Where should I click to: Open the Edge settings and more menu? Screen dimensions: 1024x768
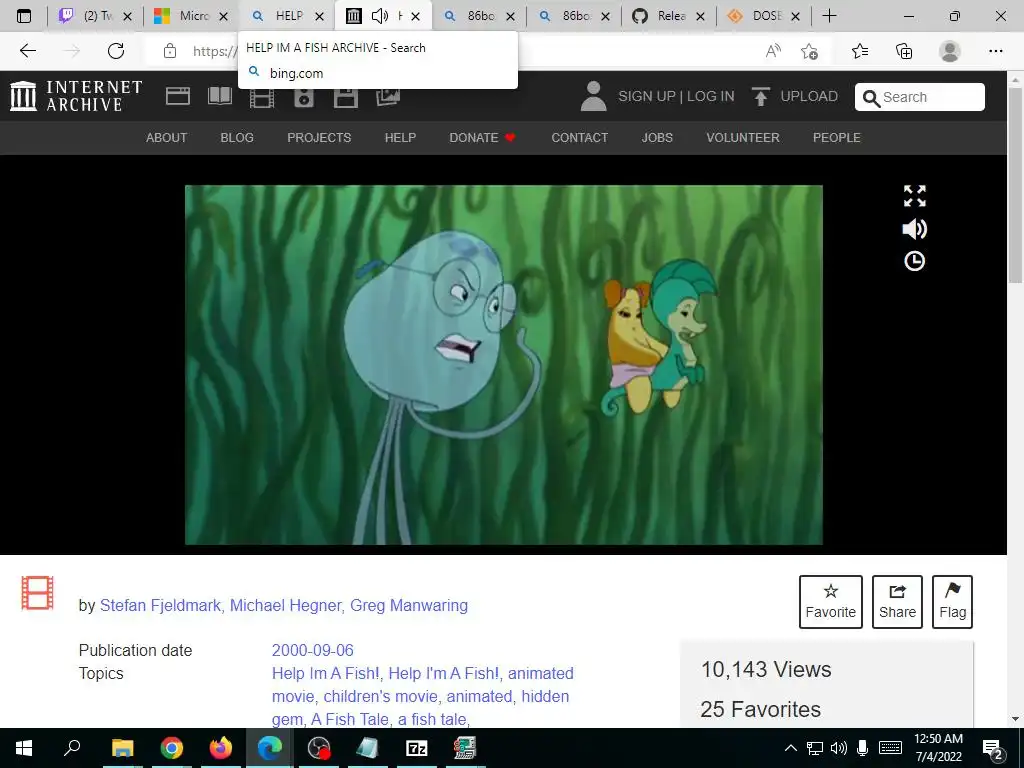coord(995,51)
